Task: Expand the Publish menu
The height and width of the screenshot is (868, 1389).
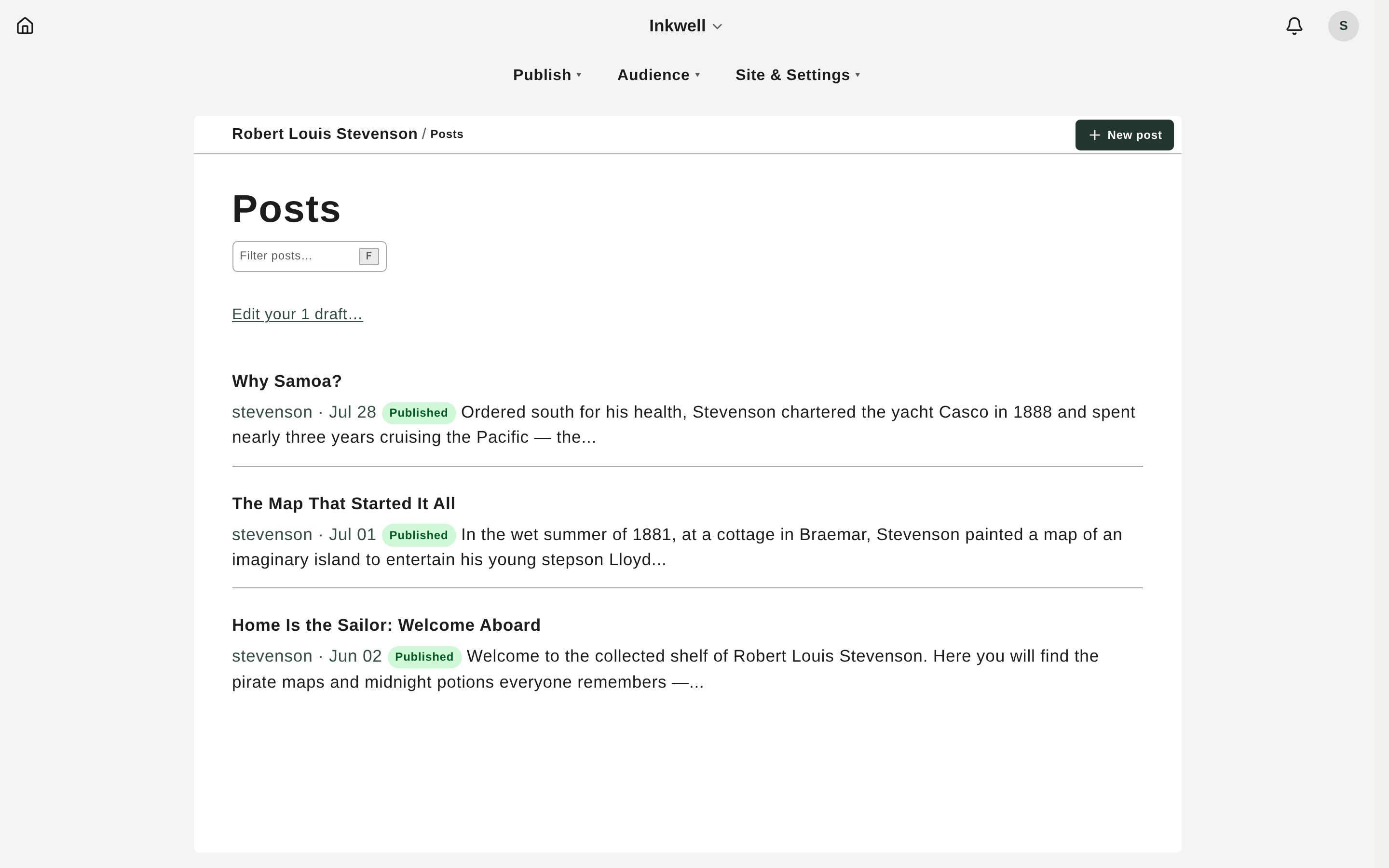Action: click(547, 75)
